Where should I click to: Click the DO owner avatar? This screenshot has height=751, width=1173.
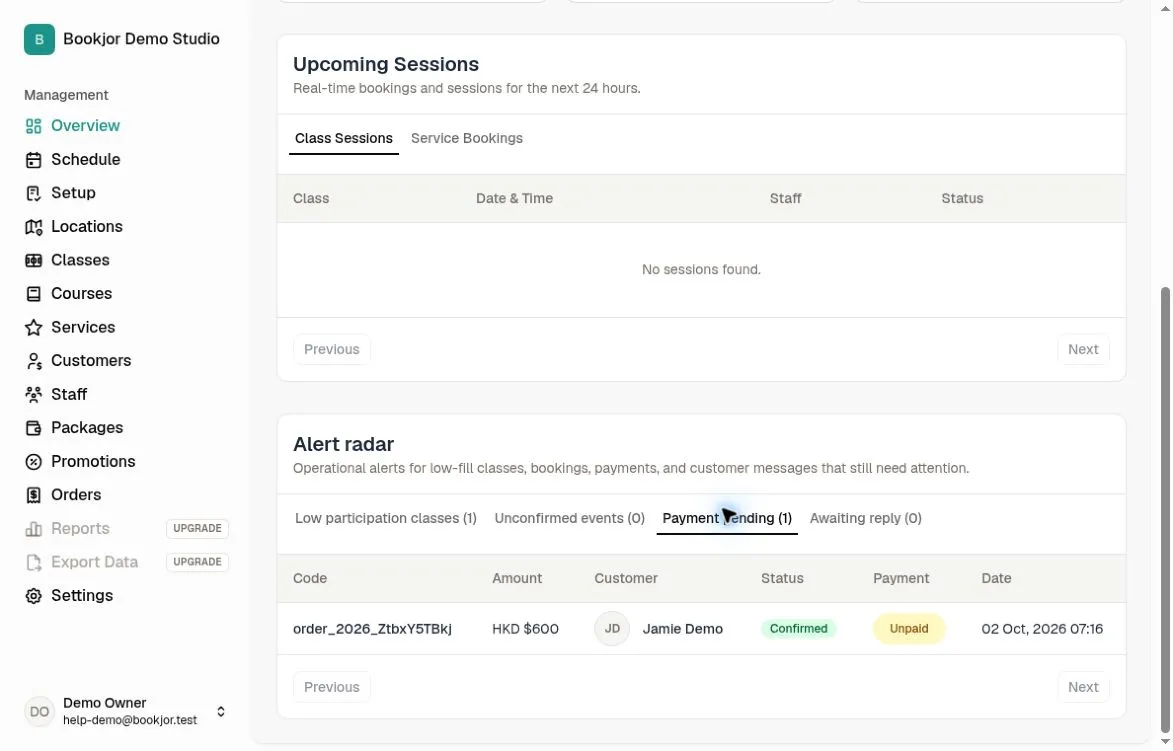(39, 711)
